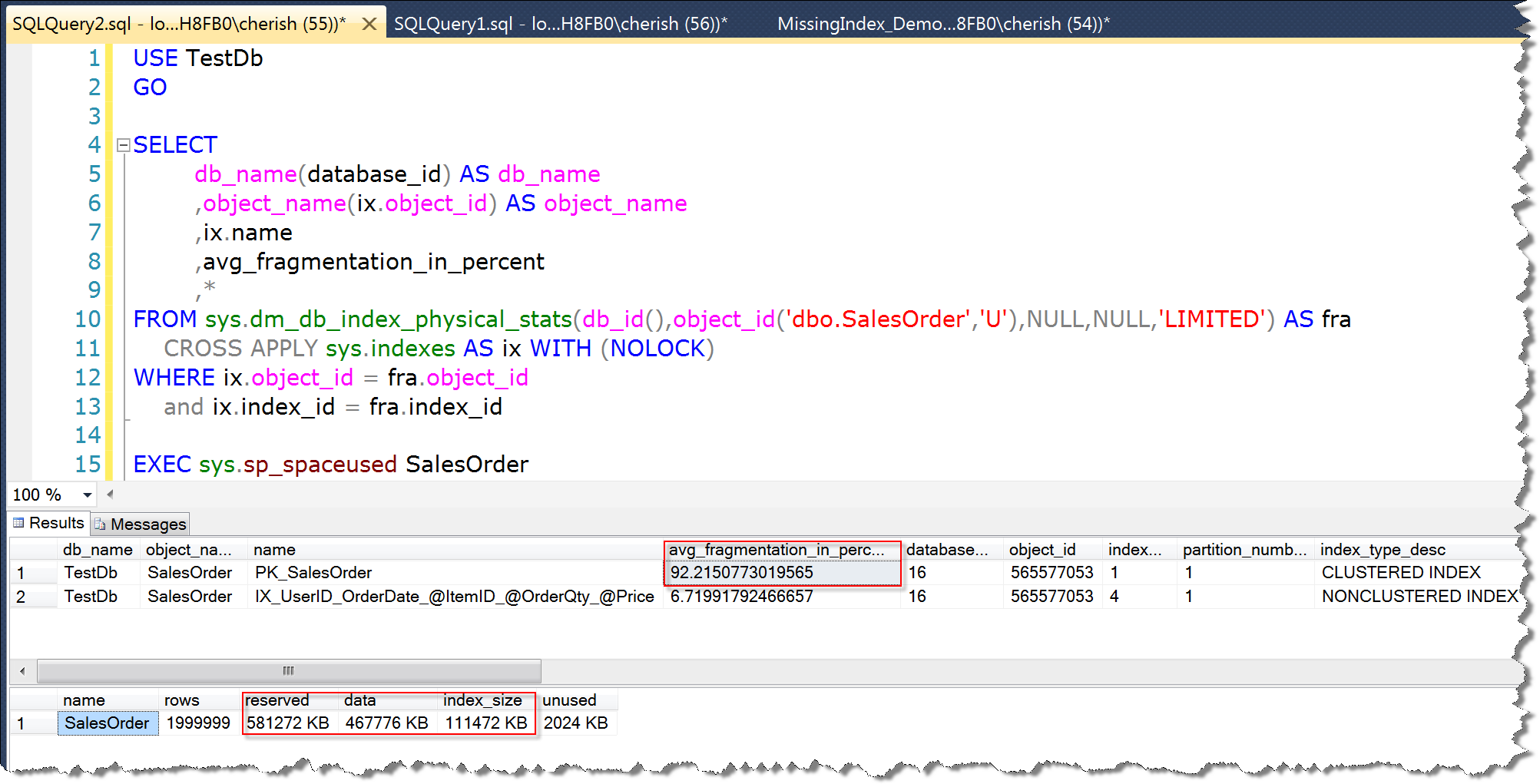Click the CROSS APPLY sys.indexes line
Screen dimensions: 1540x784
tap(439, 349)
